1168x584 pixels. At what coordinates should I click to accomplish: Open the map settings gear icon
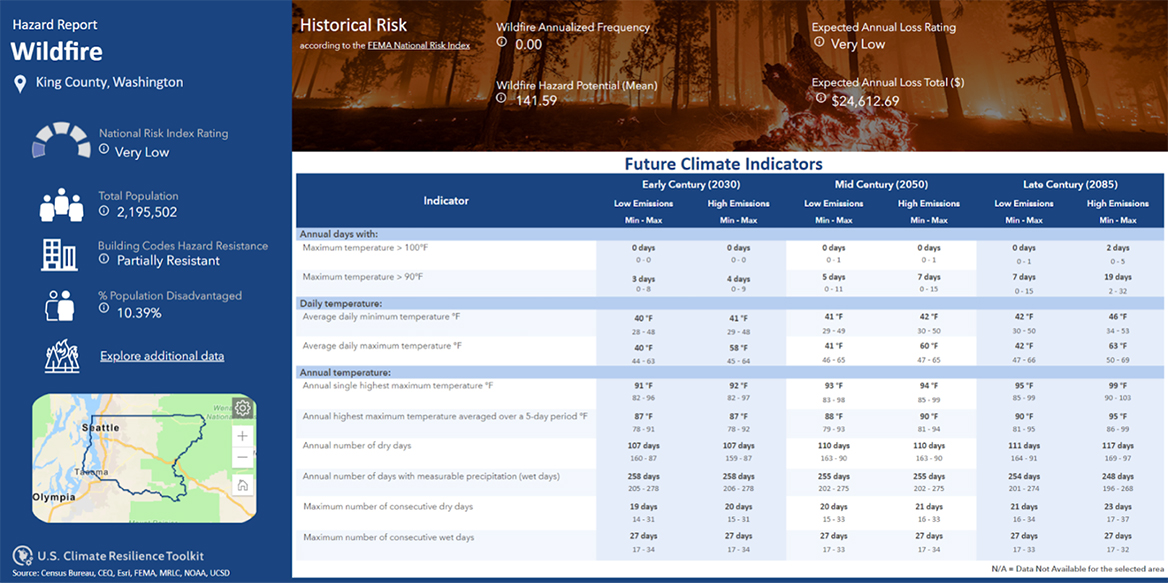242,408
